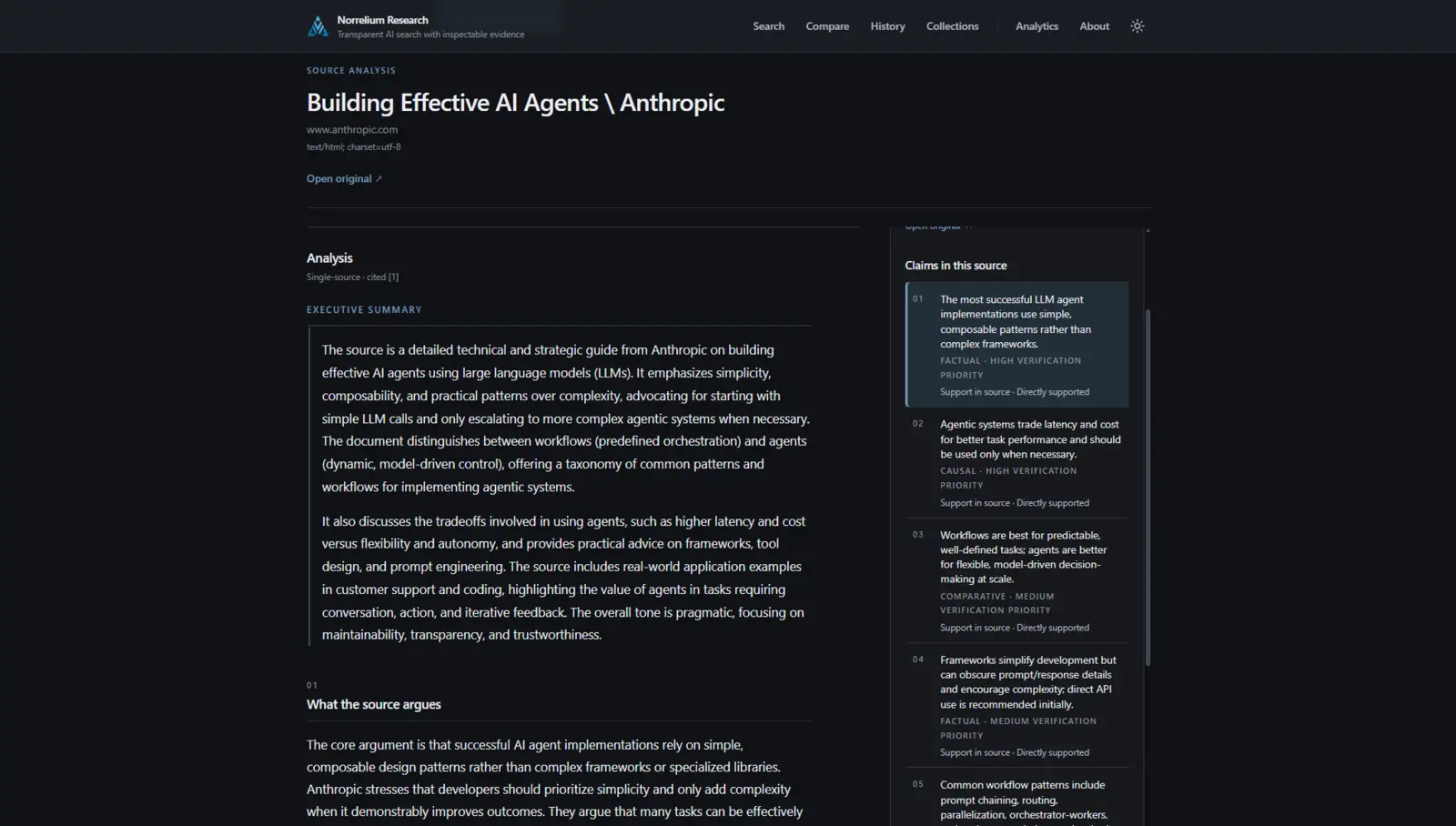Click the Norrelium Research logo icon
The image size is (1456, 826).
pos(318,26)
